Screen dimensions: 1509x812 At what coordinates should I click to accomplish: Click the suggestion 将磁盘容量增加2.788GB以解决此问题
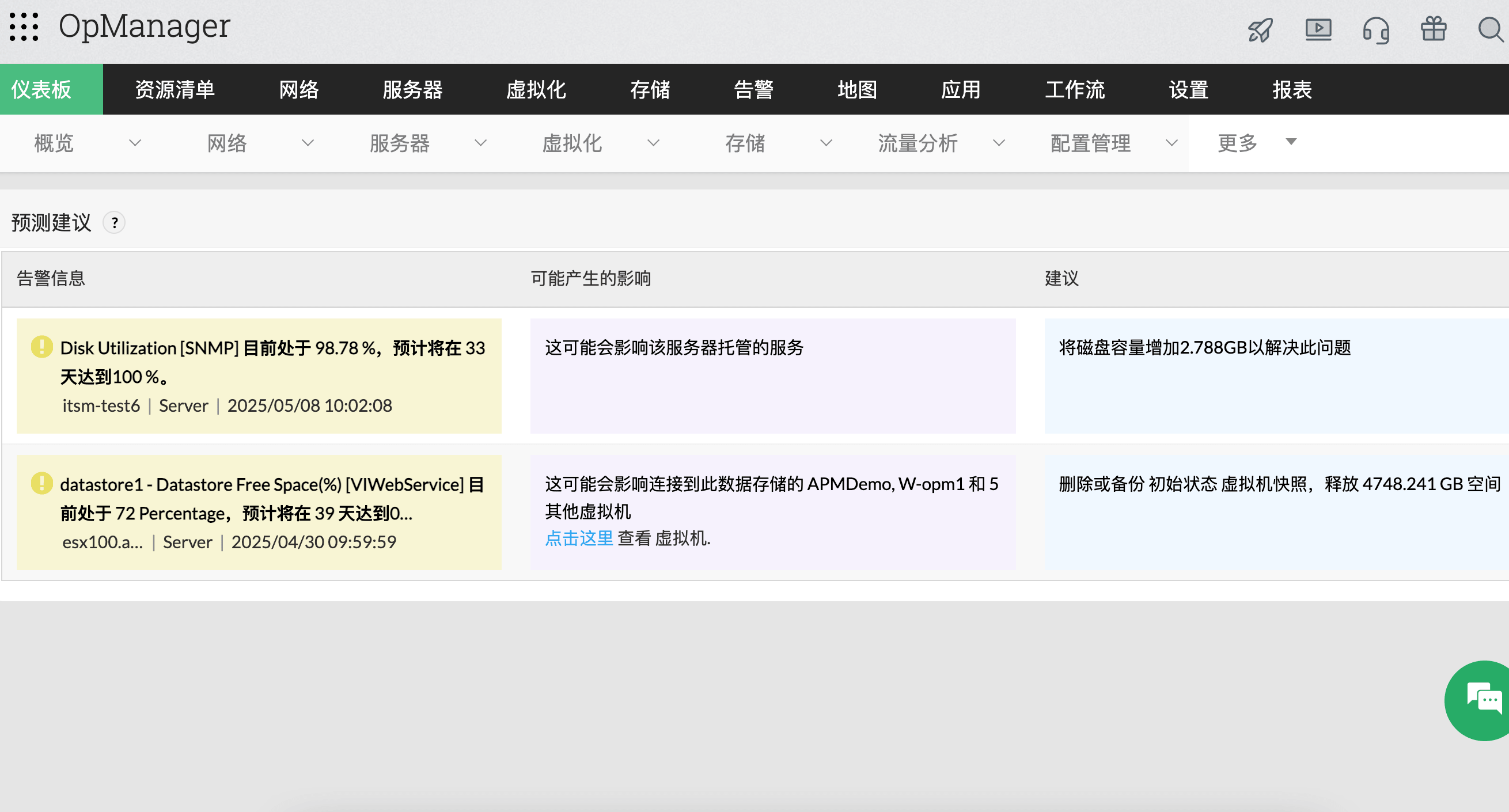click(x=1205, y=347)
